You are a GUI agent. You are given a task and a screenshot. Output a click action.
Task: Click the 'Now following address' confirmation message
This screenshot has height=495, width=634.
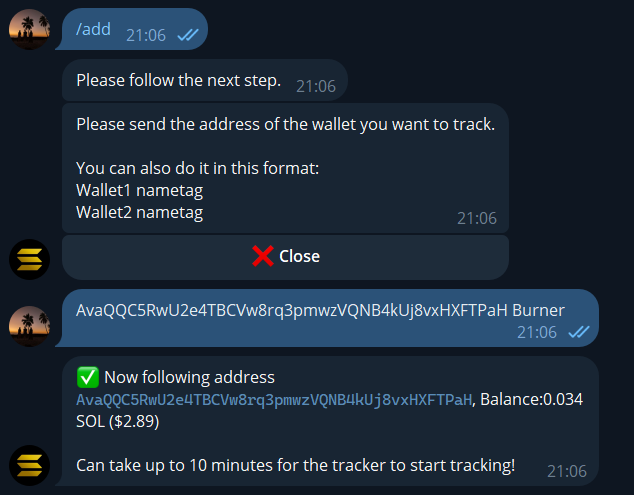tap(330, 421)
